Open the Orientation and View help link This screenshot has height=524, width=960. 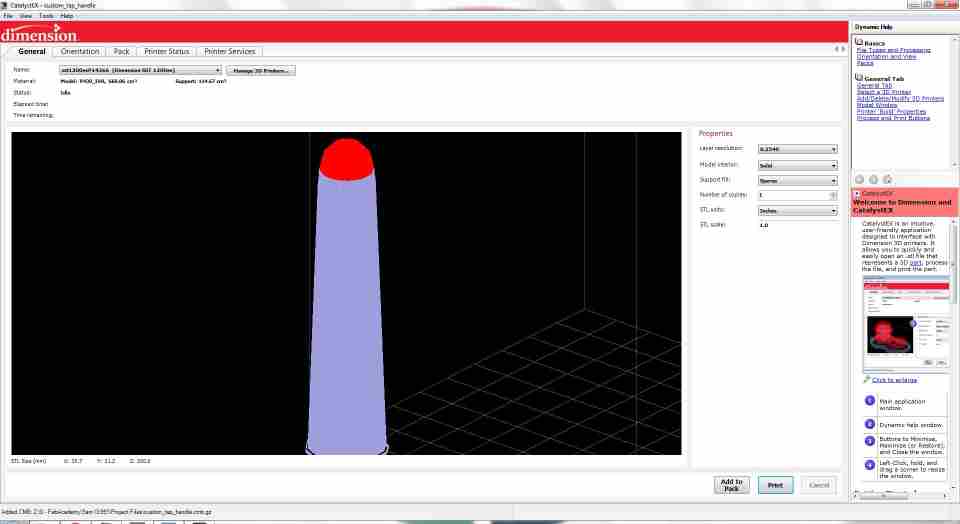[887, 56]
